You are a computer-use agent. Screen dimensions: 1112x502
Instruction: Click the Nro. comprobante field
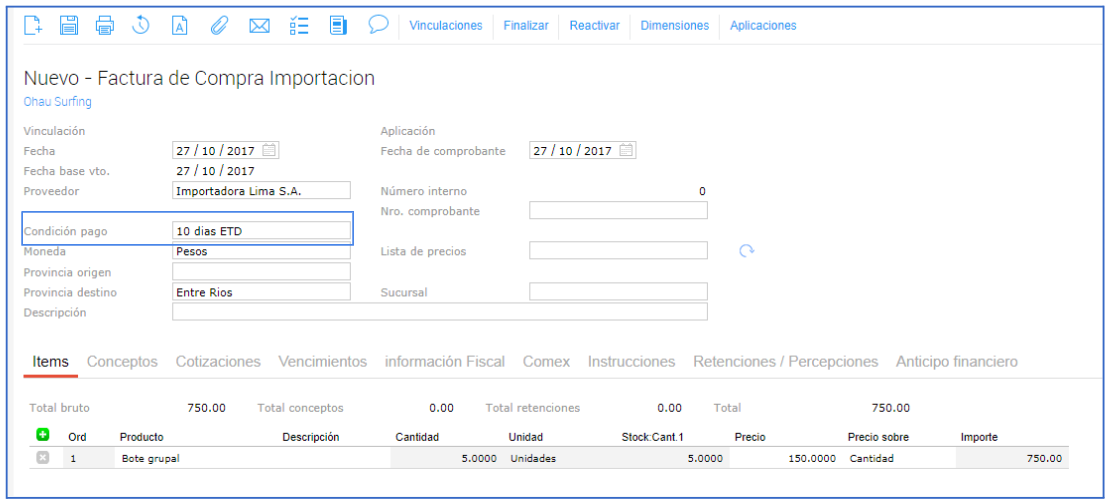point(618,211)
